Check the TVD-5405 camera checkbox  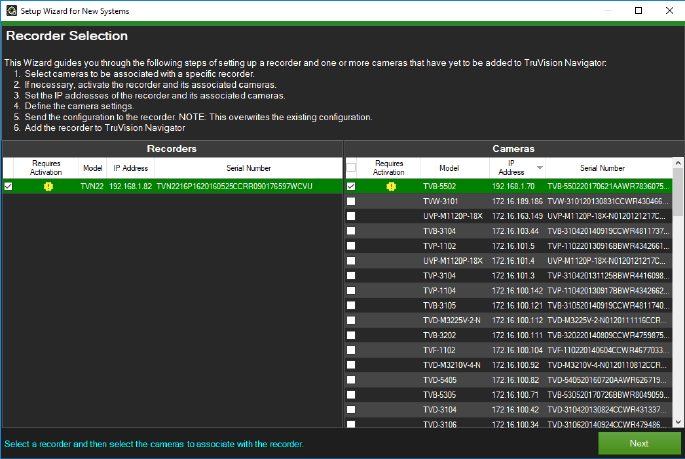coord(351,380)
